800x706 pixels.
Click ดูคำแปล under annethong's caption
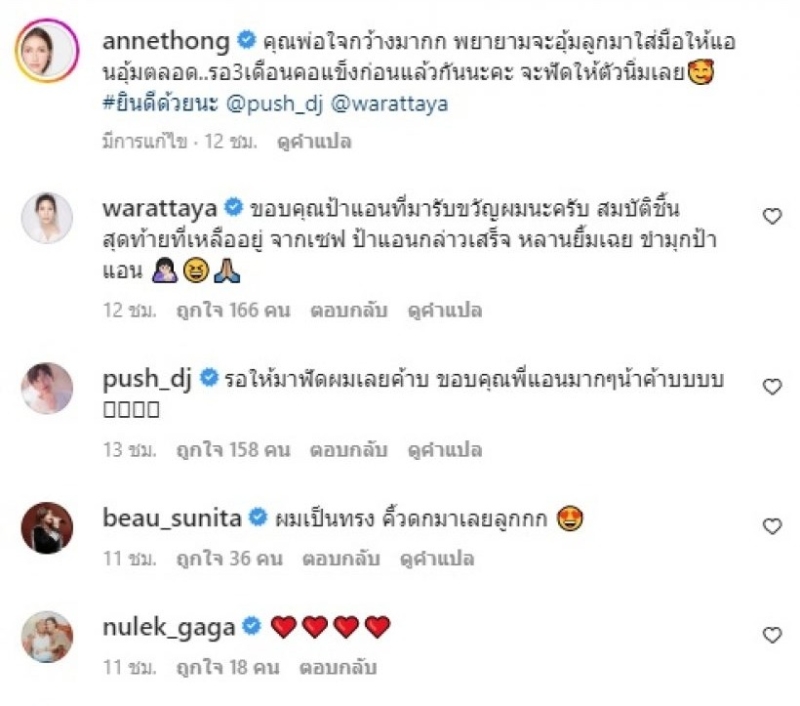(314, 141)
